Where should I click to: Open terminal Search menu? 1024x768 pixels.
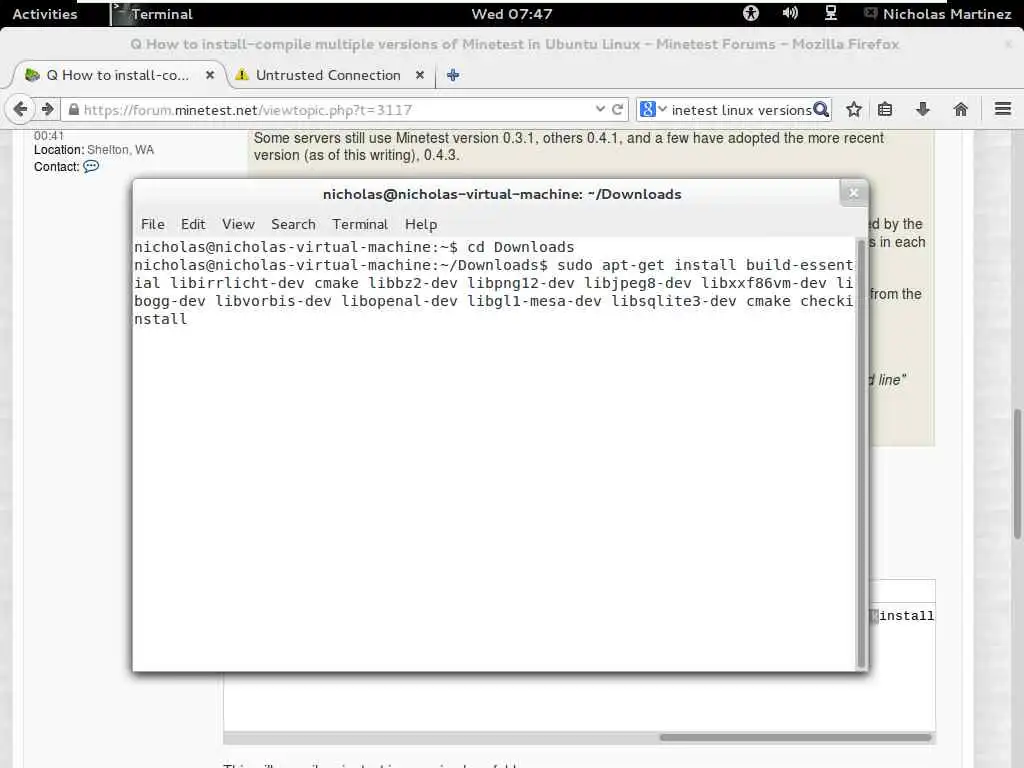click(293, 224)
